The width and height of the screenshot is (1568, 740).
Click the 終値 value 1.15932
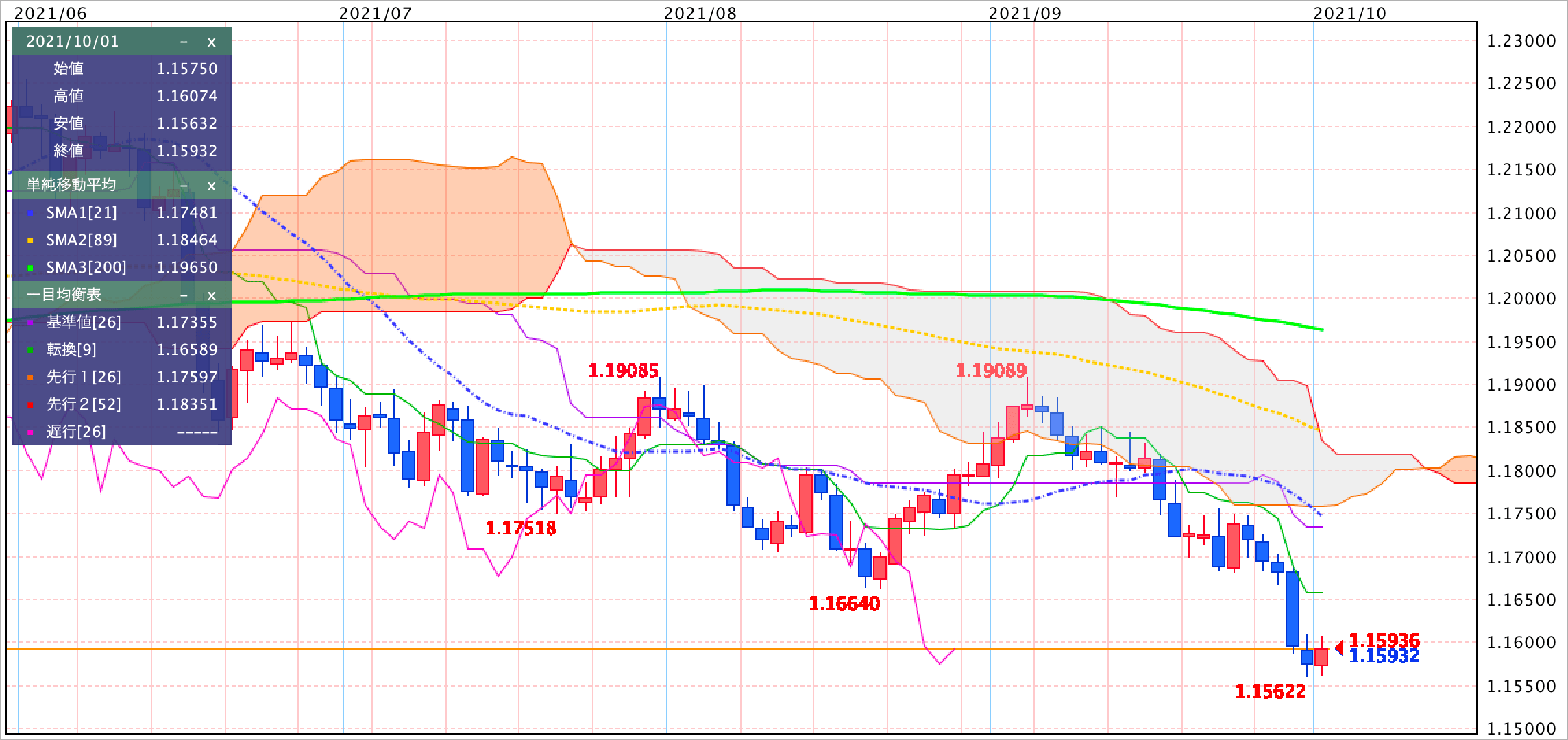click(x=187, y=151)
